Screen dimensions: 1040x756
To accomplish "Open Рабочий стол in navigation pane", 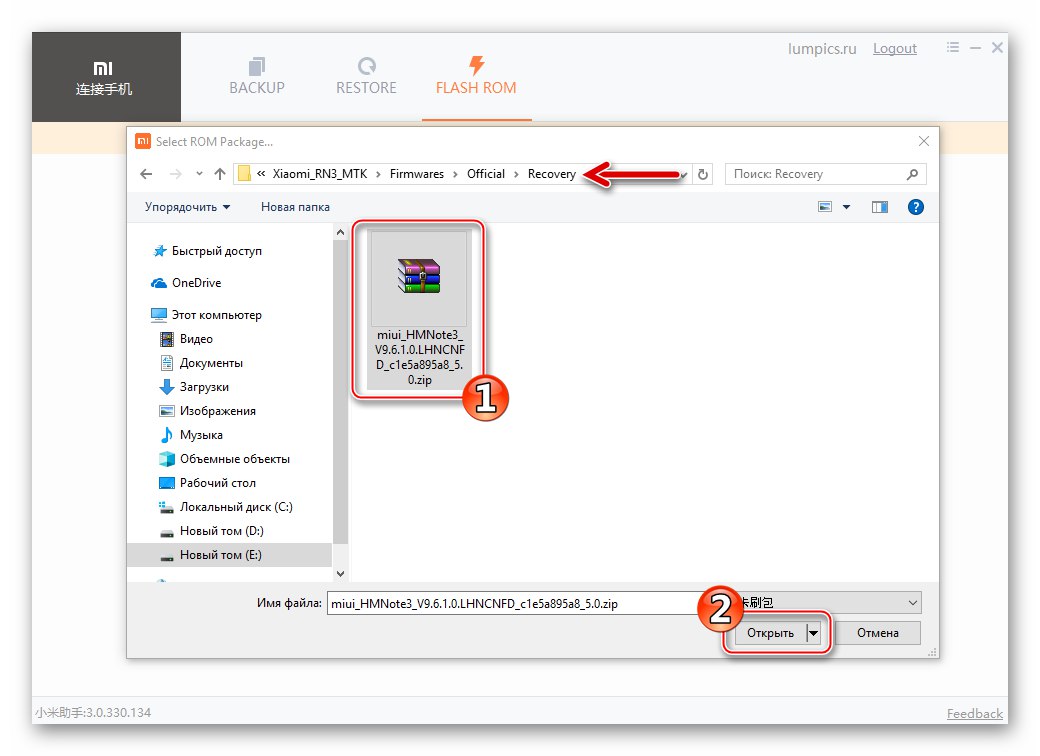I will point(218,482).
